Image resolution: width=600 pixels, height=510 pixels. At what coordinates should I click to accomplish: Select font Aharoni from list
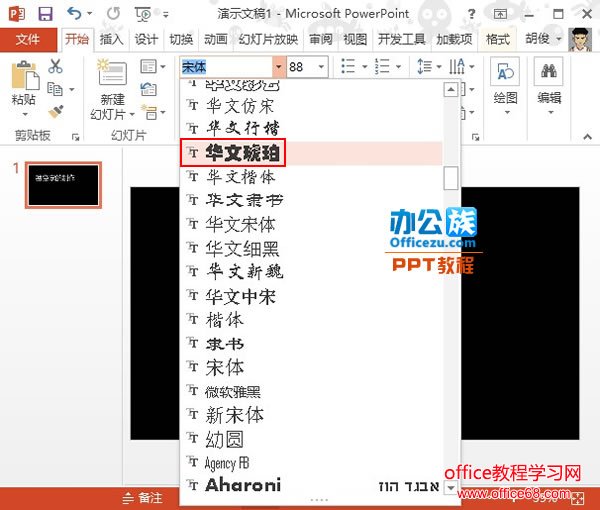click(311, 486)
